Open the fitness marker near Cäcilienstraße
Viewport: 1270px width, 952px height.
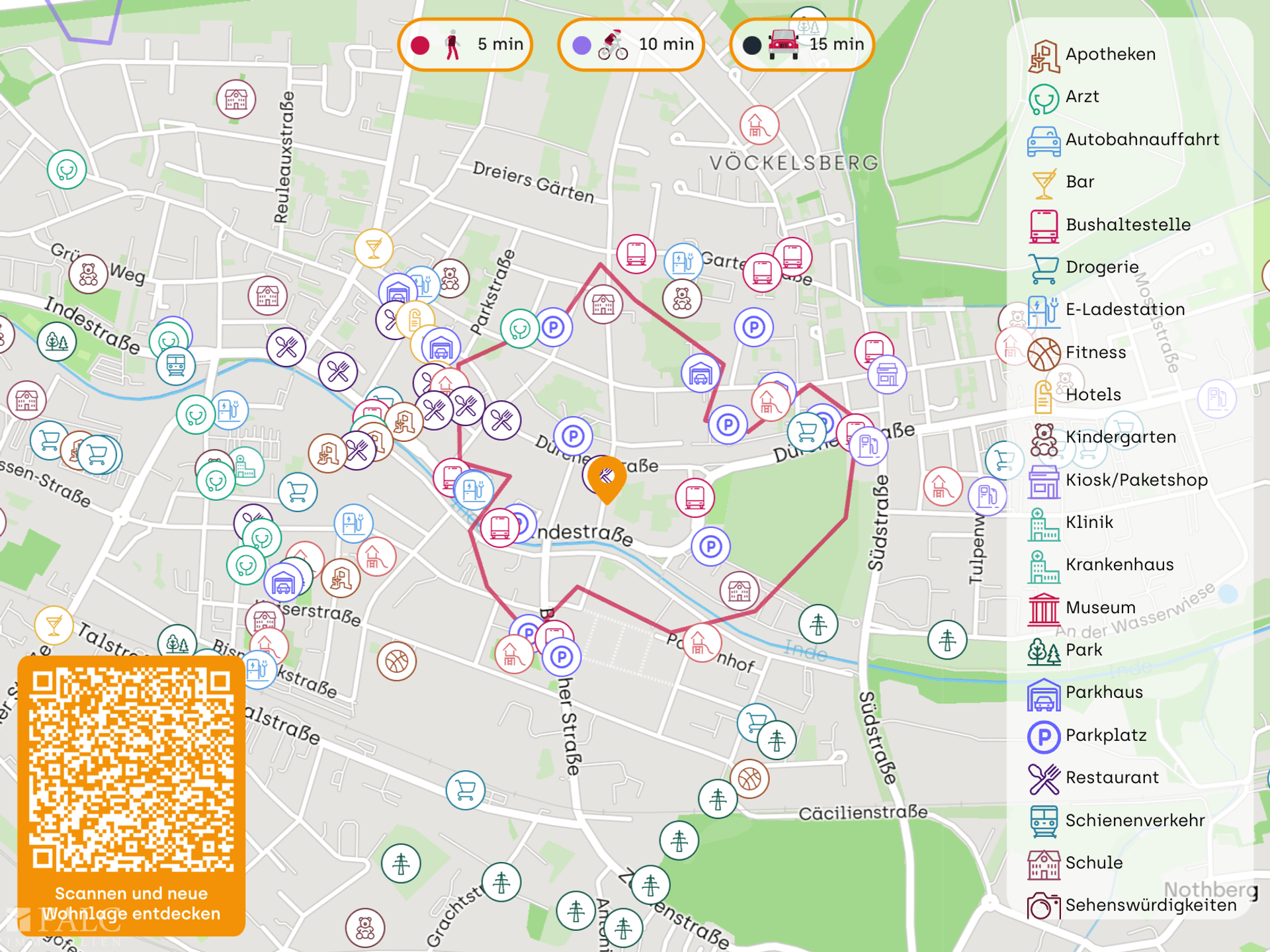[x=750, y=779]
